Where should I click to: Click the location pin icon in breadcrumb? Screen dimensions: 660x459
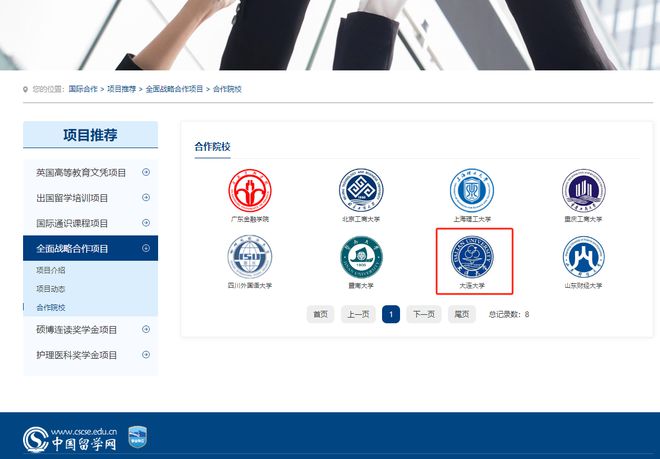tap(25, 89)
